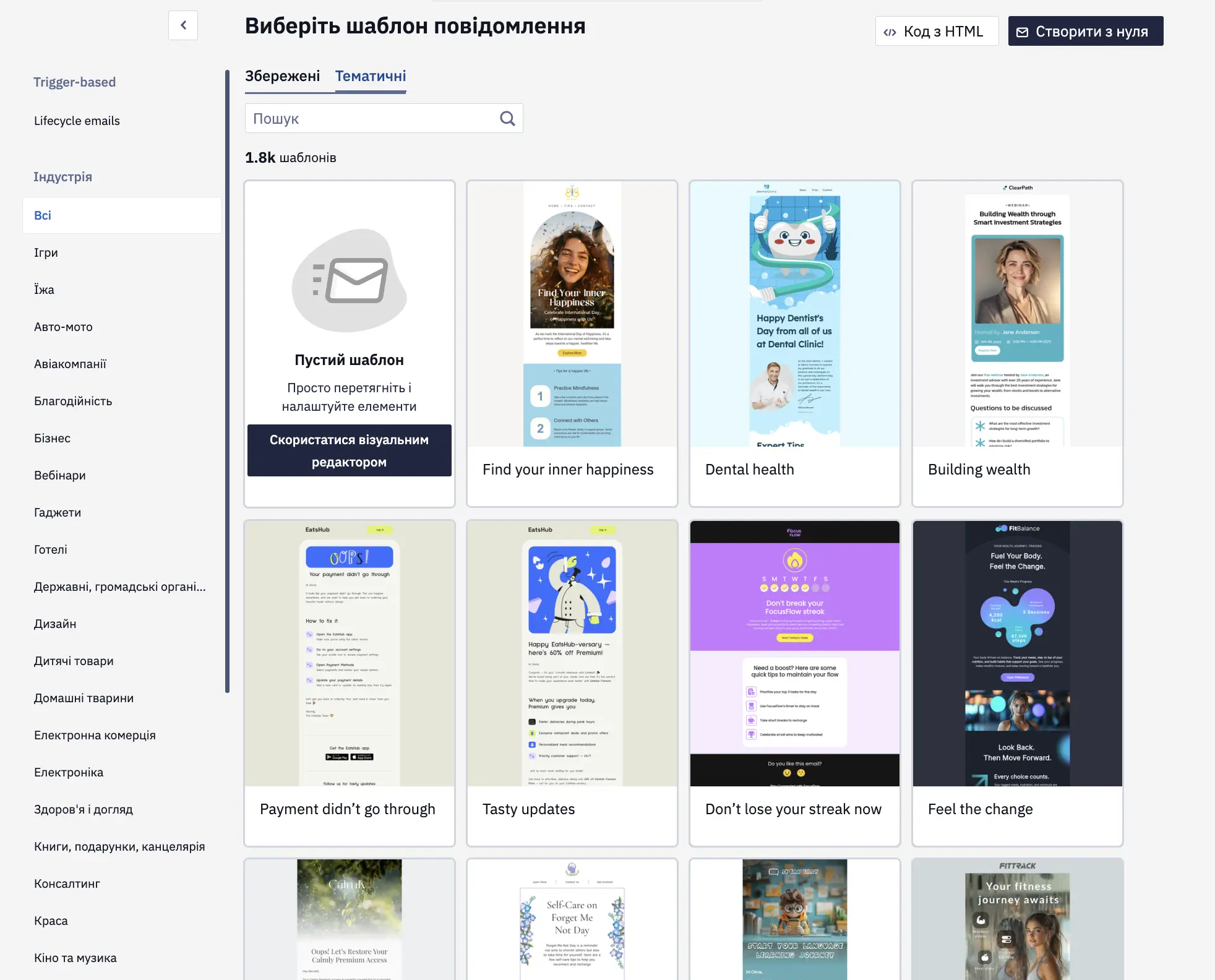This screenshot has width=1215, height=980.
Task: Focus the Пошук search field
Action: point(384,118)
